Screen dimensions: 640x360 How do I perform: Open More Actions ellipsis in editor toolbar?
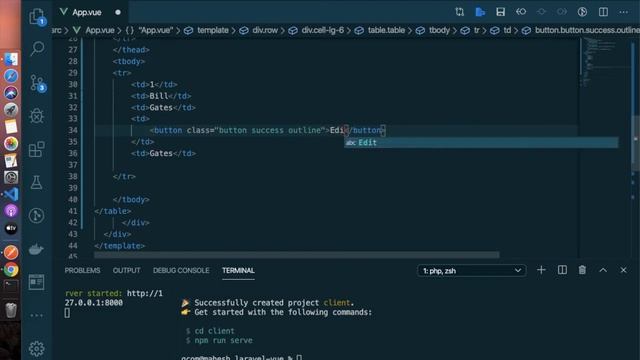pos(624,12)
